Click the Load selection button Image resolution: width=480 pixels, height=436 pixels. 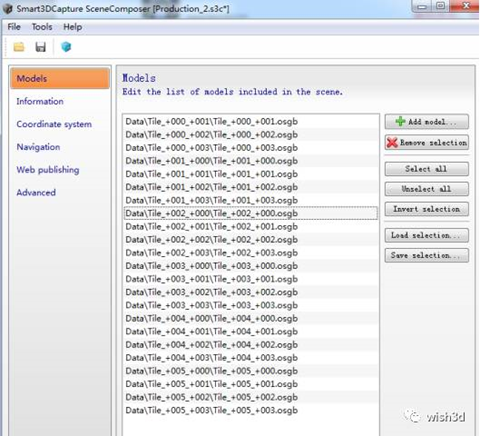[427, 235]
